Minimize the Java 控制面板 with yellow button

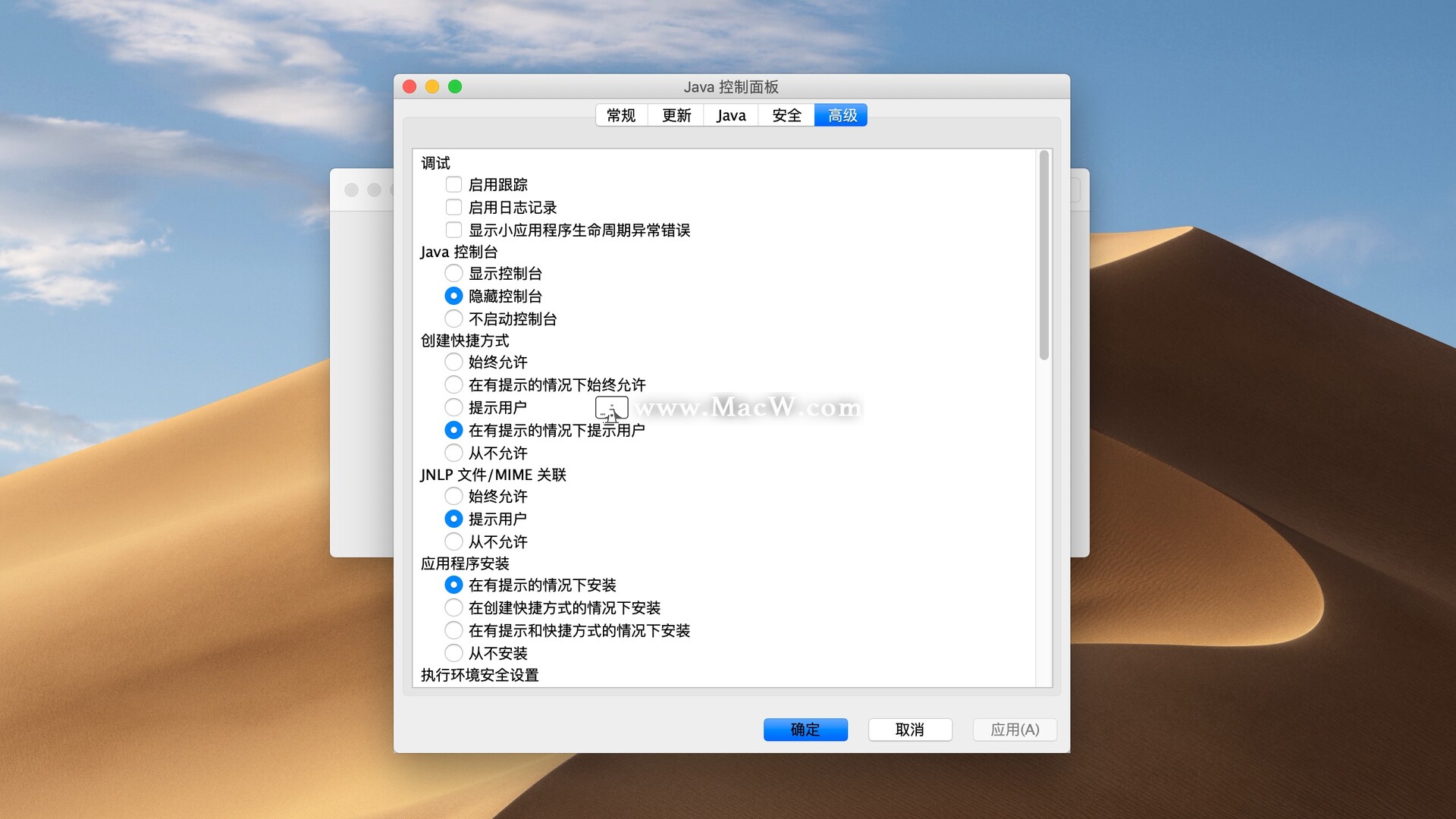(x=432, y=86)
